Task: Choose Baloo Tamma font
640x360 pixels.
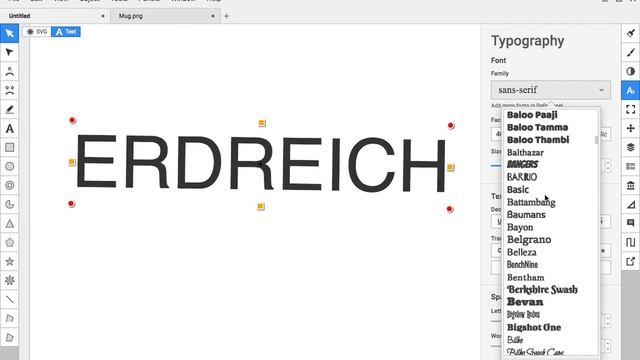Action: click(x=537, y=127)
